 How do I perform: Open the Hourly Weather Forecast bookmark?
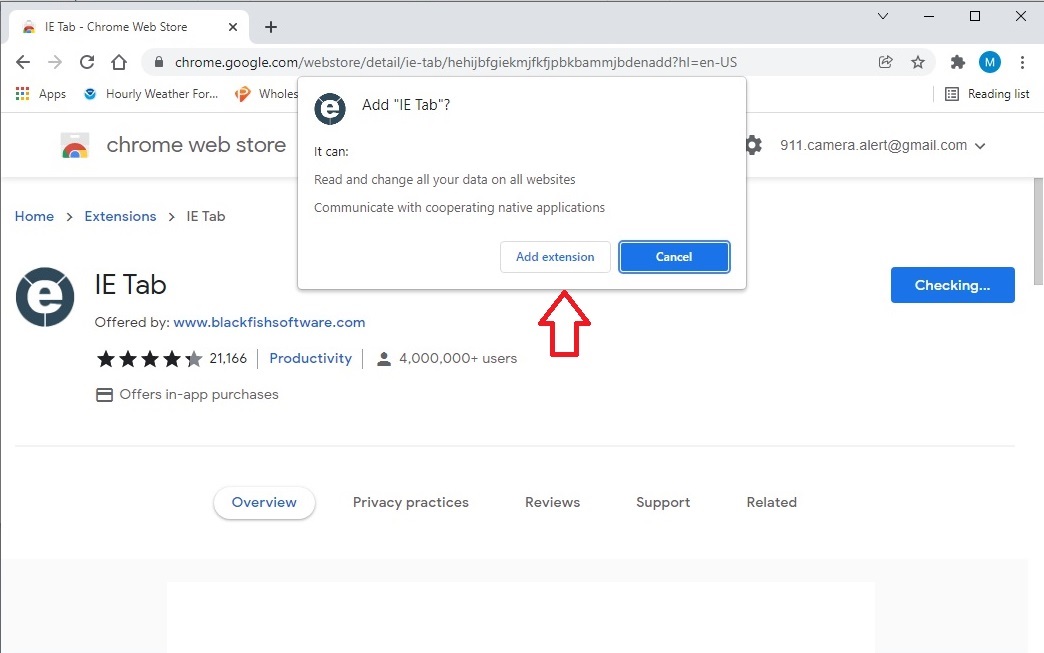(x=151, y=94)
